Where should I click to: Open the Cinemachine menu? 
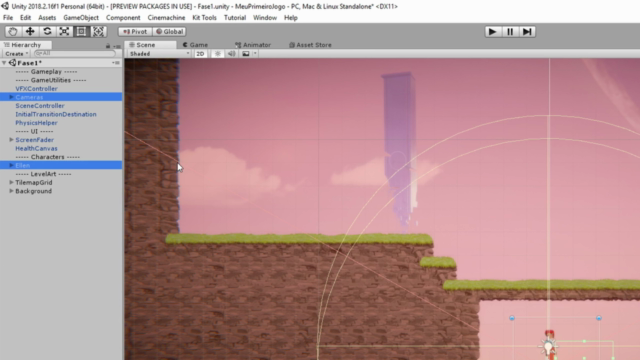[166, 18]
